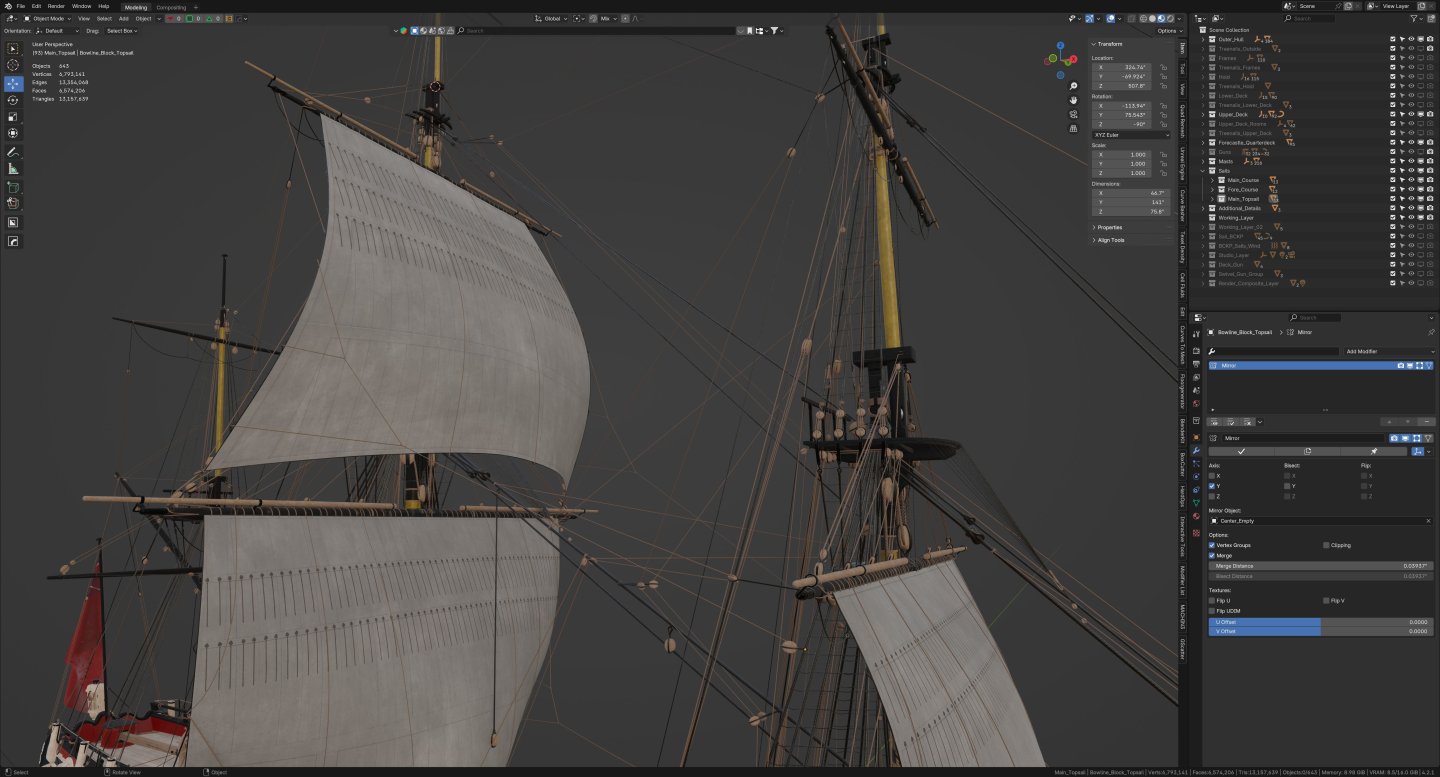This screenshot has height=777, width=1440.
Task: Open the viewport Options popover
Action: coord(1168,31)
